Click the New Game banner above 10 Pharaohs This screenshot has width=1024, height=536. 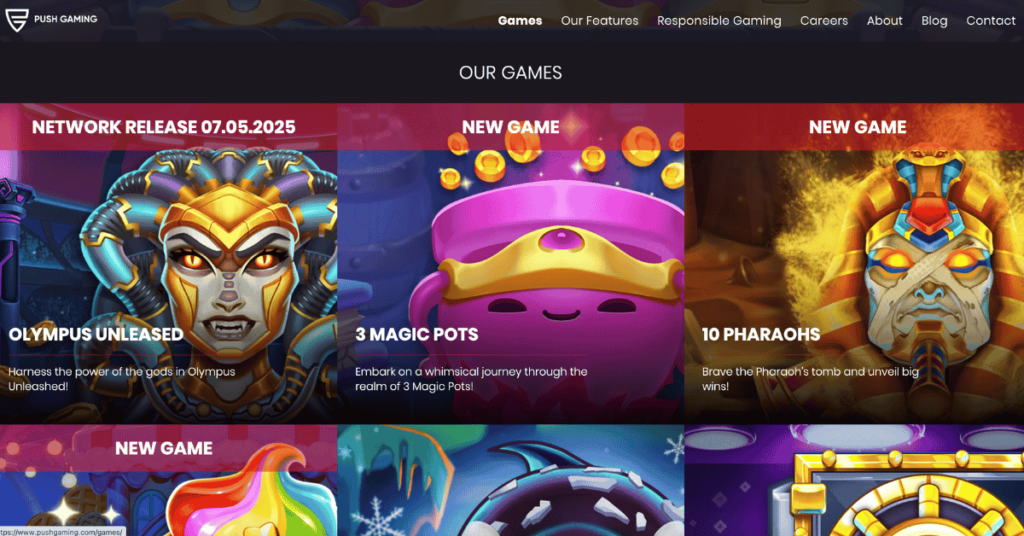tap(857, 127)
